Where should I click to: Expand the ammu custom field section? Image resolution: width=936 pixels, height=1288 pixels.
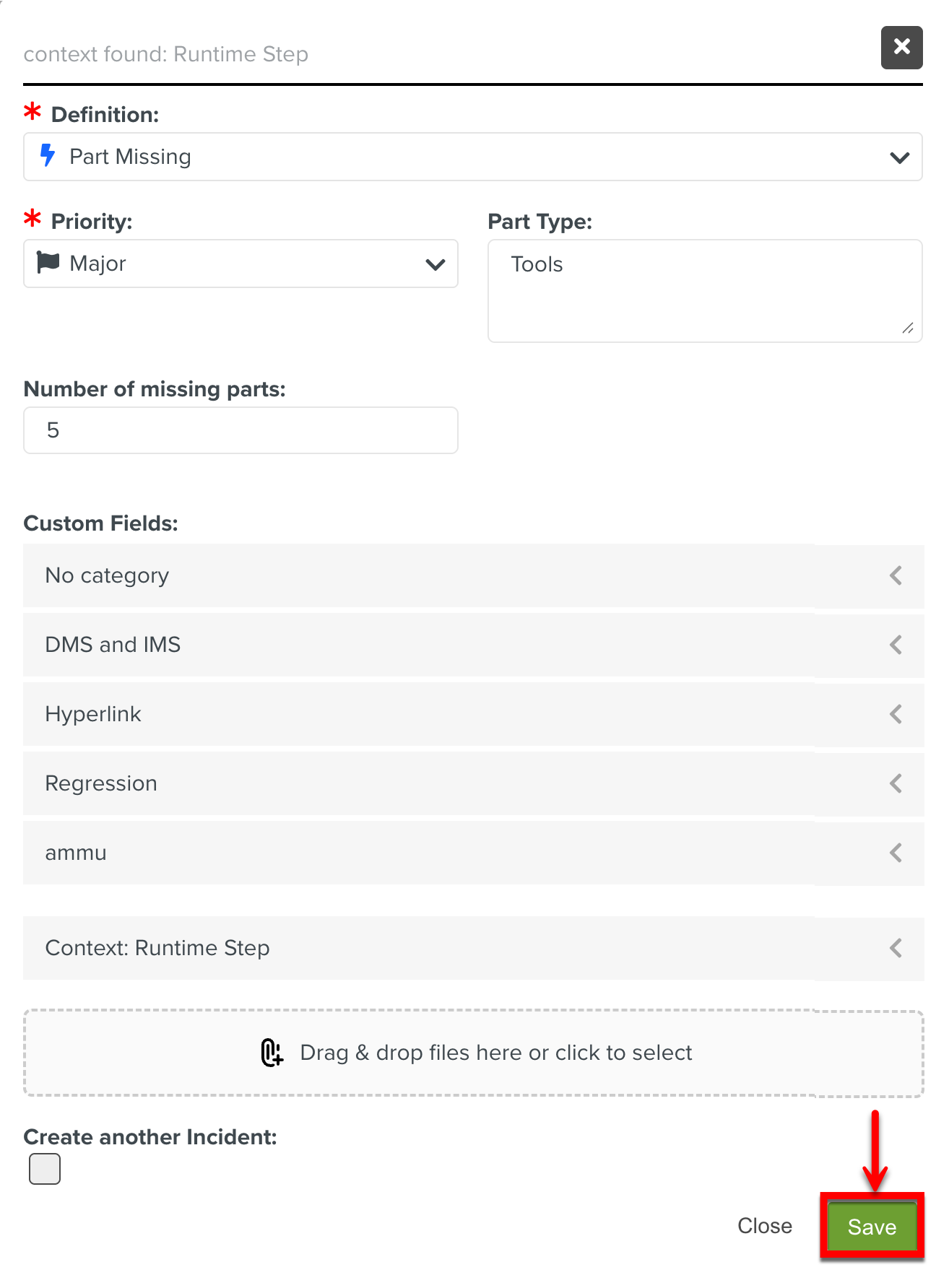point(473,853)
